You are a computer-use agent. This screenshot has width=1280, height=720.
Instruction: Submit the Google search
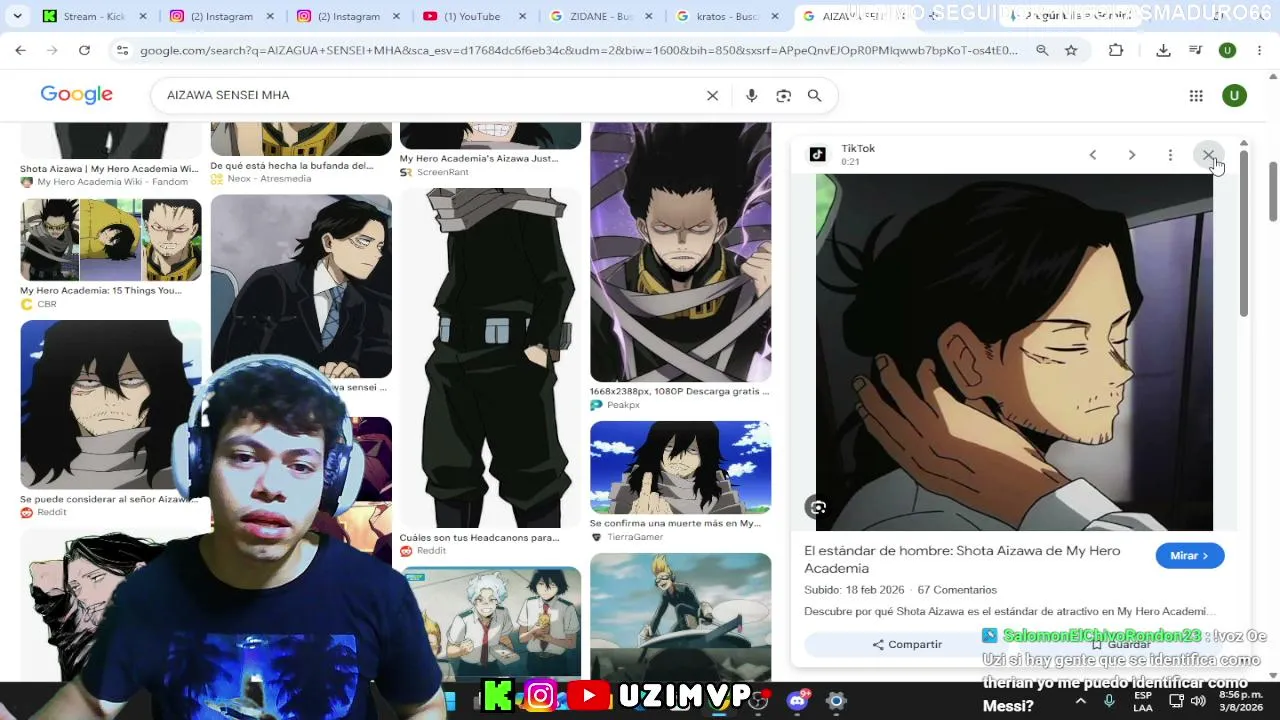(815, 95)
